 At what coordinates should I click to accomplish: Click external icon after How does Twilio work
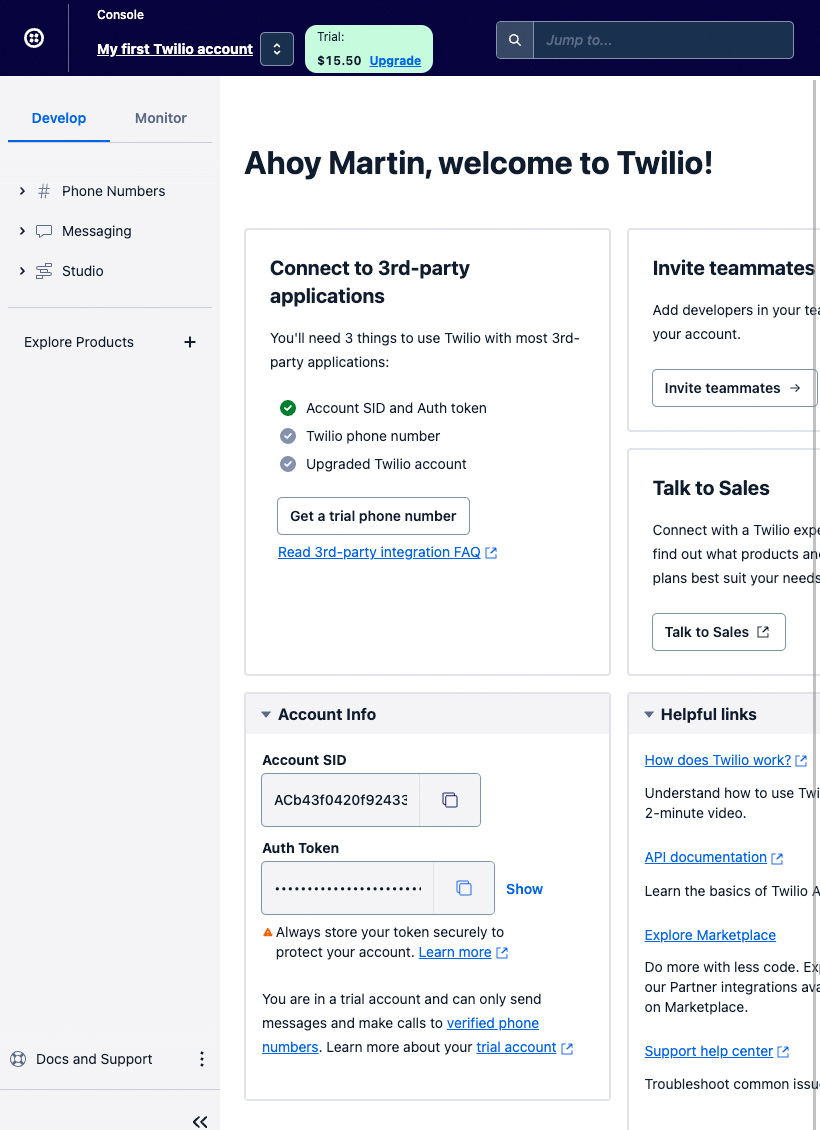(x=801, y=761)
